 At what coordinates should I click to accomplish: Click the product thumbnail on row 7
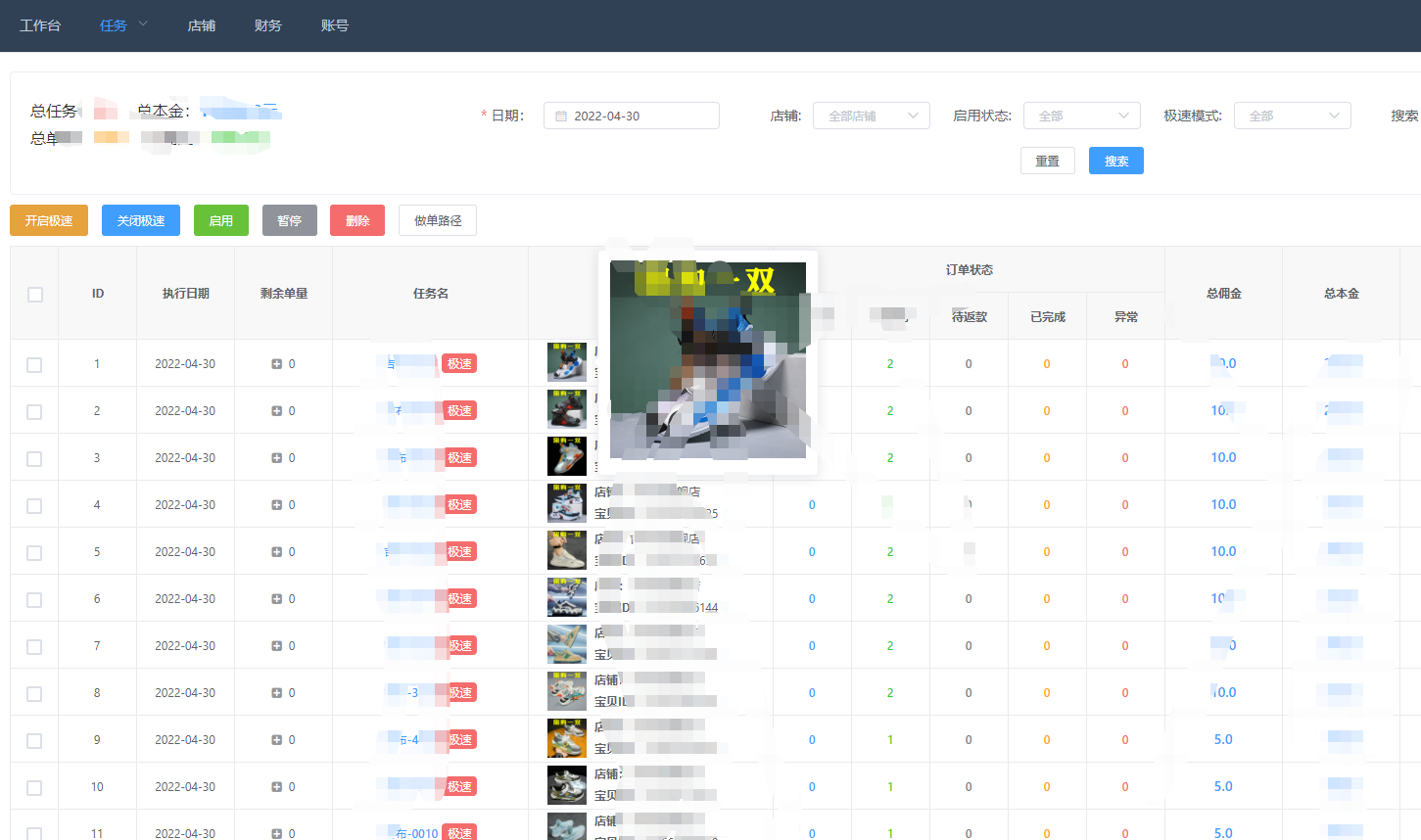click(565, 643)
